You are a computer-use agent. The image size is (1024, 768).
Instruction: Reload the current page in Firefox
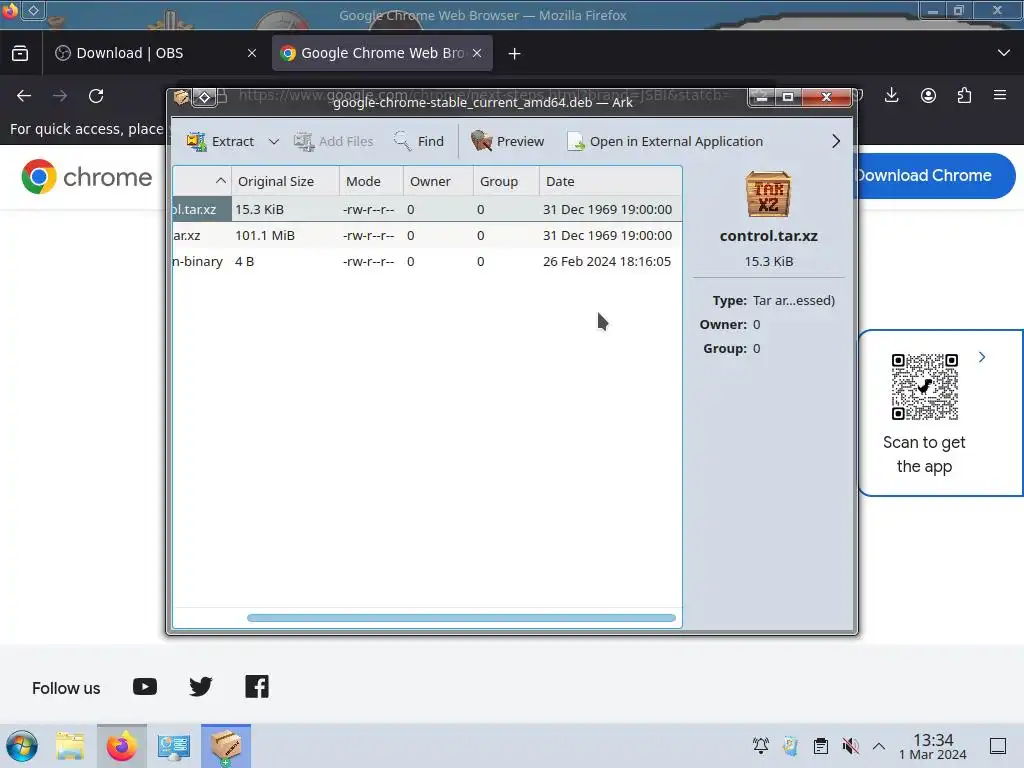coord(96,96)
